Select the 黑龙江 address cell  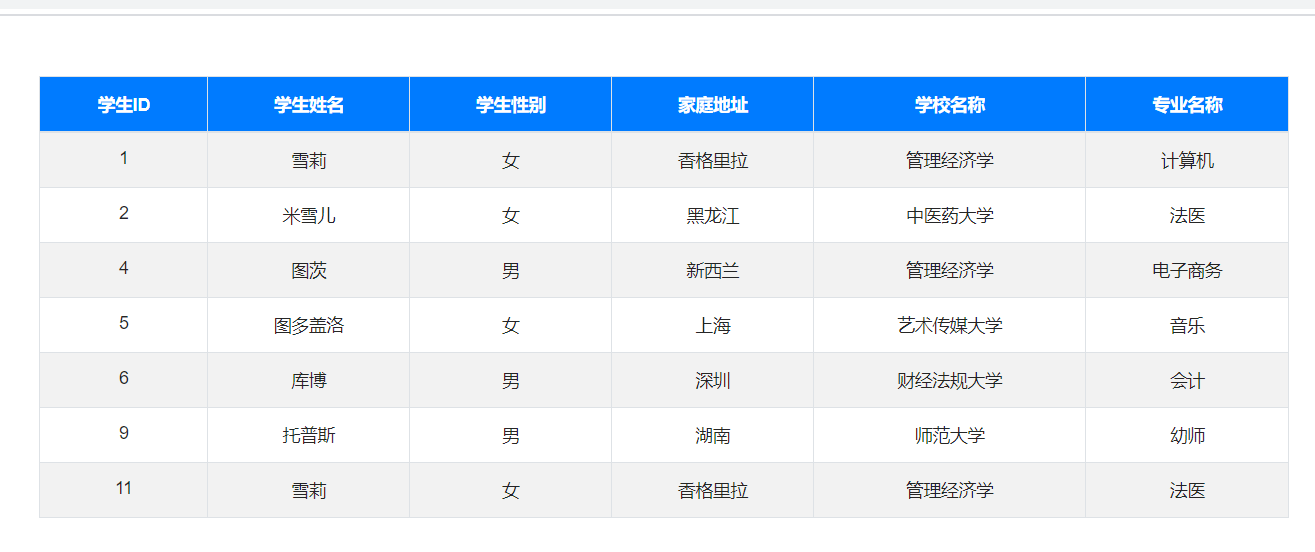point(713,215)
